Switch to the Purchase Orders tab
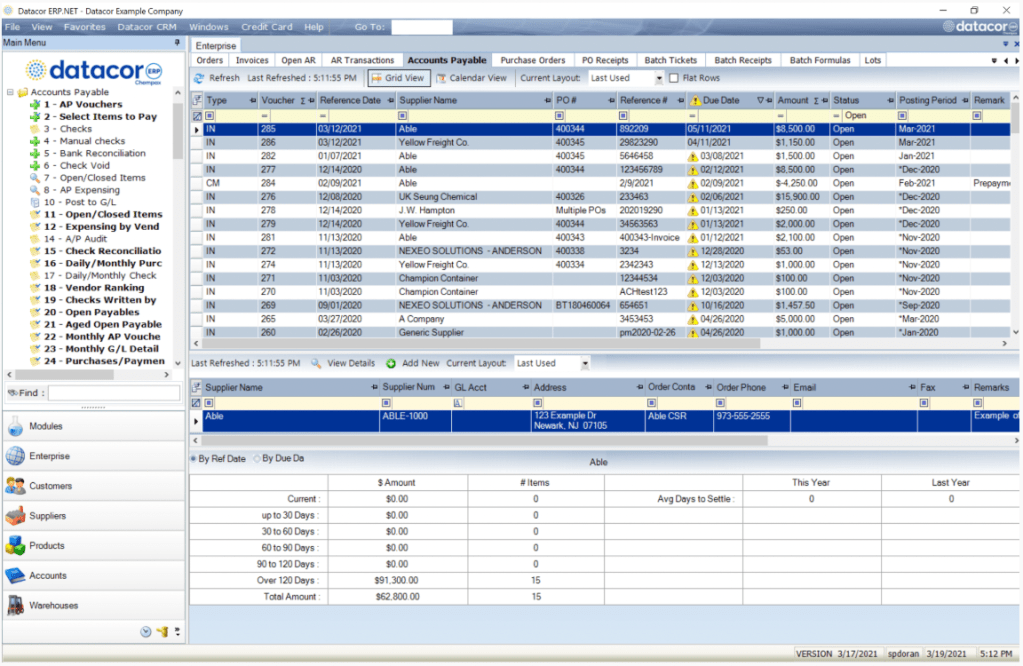This screenshot has width=1023, height=666. click(532, 60)
